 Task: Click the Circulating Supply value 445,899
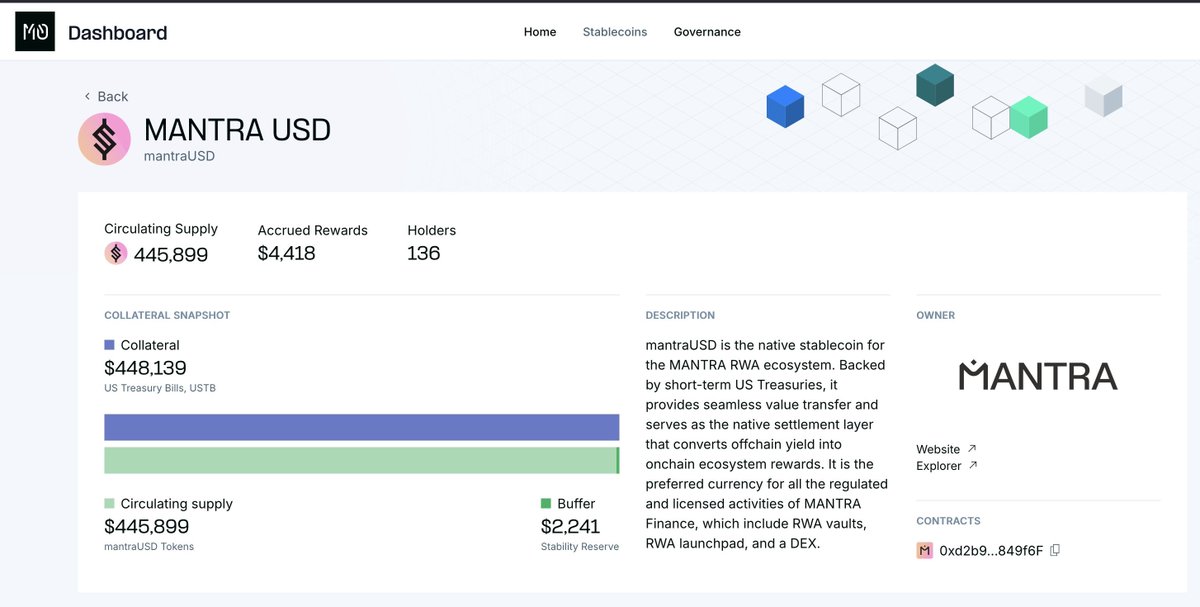click(x=171, y=255)
